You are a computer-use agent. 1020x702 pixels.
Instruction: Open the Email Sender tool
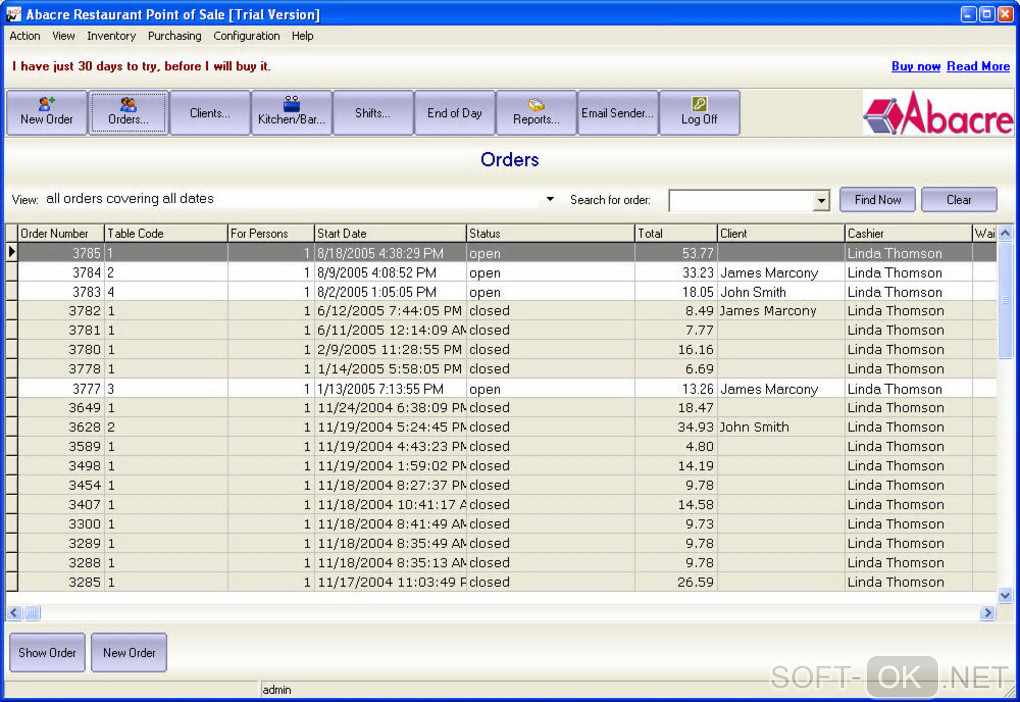coord(617,113)
